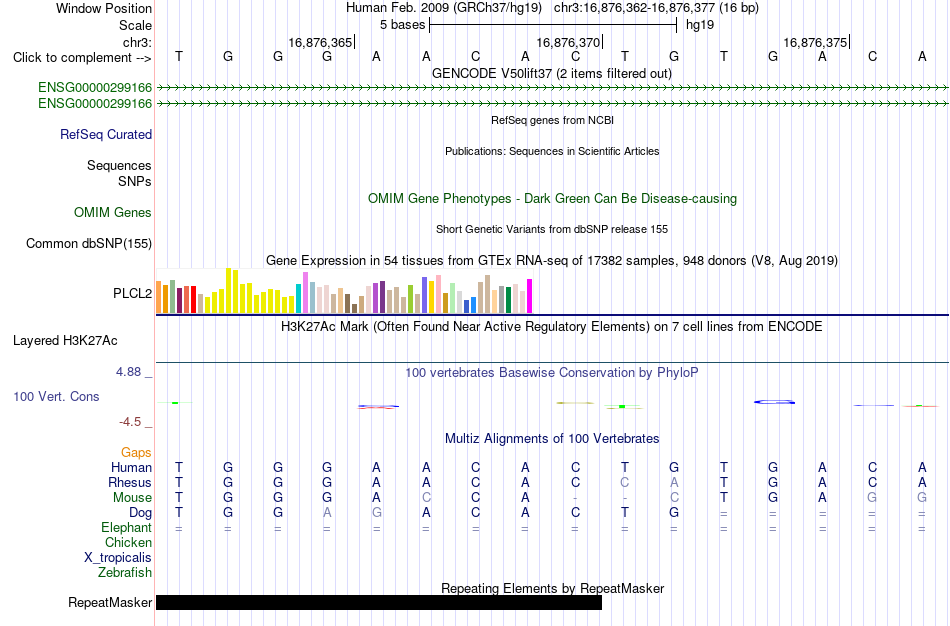Screen dimensions: 950x626
Task: Click 'Multiz Alignments of 100 Vertebrates' title
Action: pyautogui.click(x=552, y=439)
